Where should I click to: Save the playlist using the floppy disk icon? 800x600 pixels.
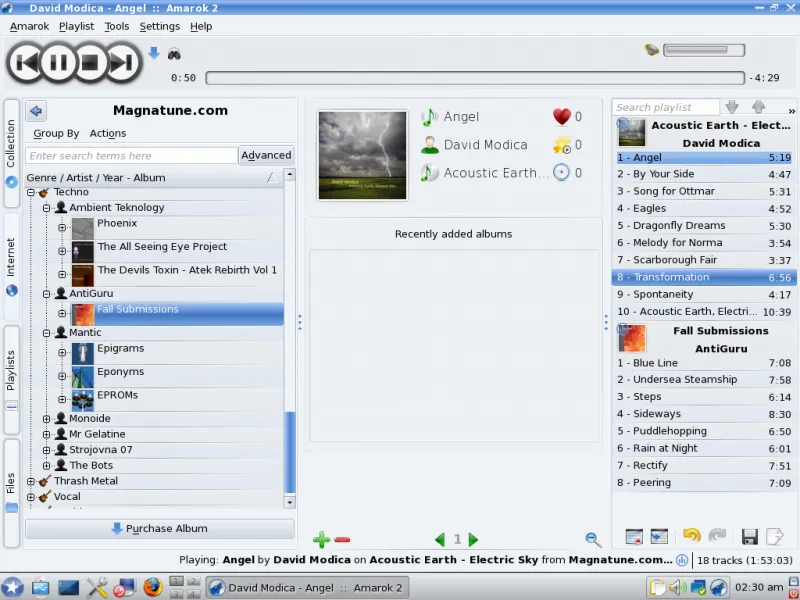(749, 537)
